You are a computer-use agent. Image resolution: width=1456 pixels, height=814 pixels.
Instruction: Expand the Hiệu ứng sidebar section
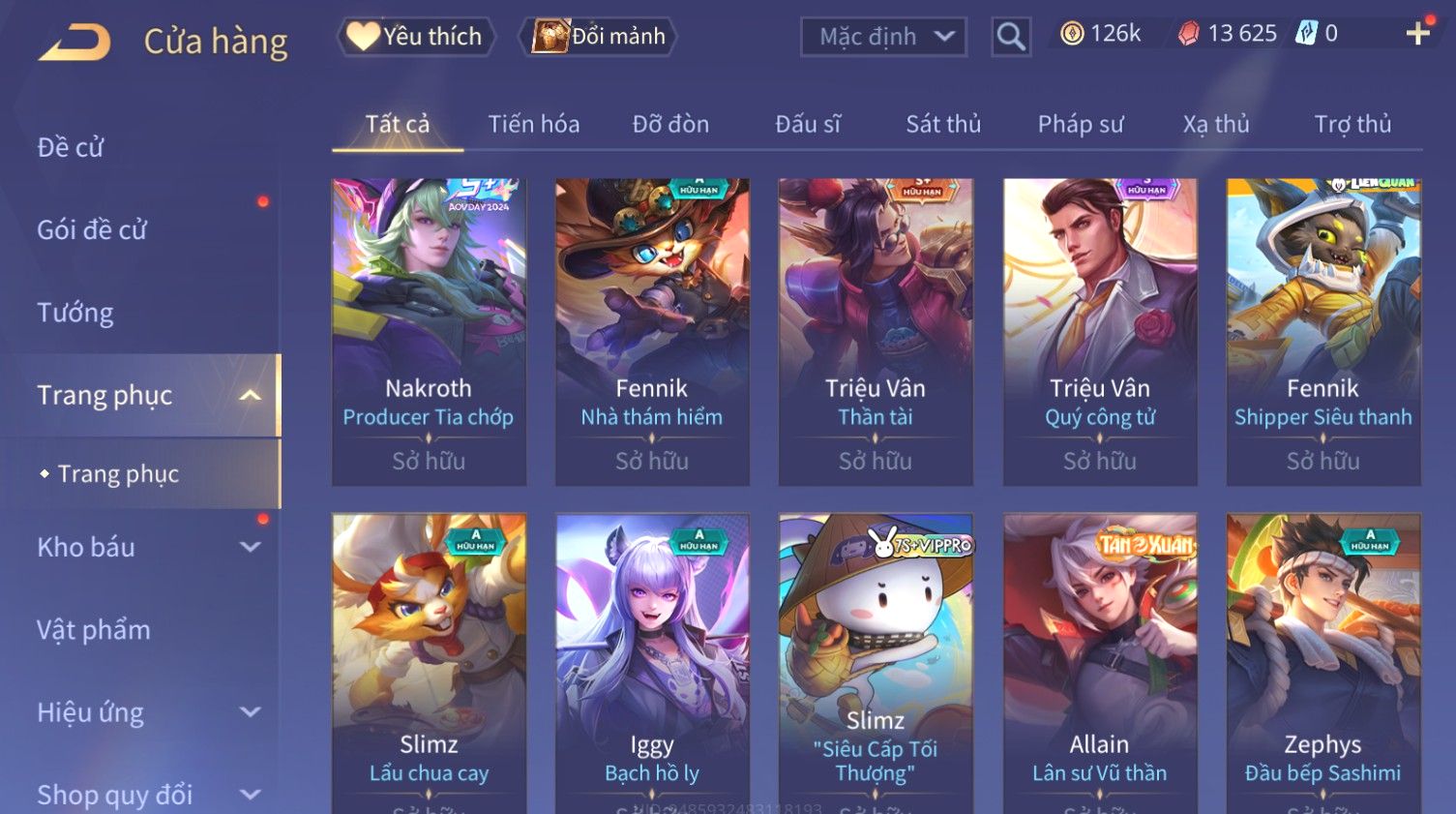tap(250, 712)
